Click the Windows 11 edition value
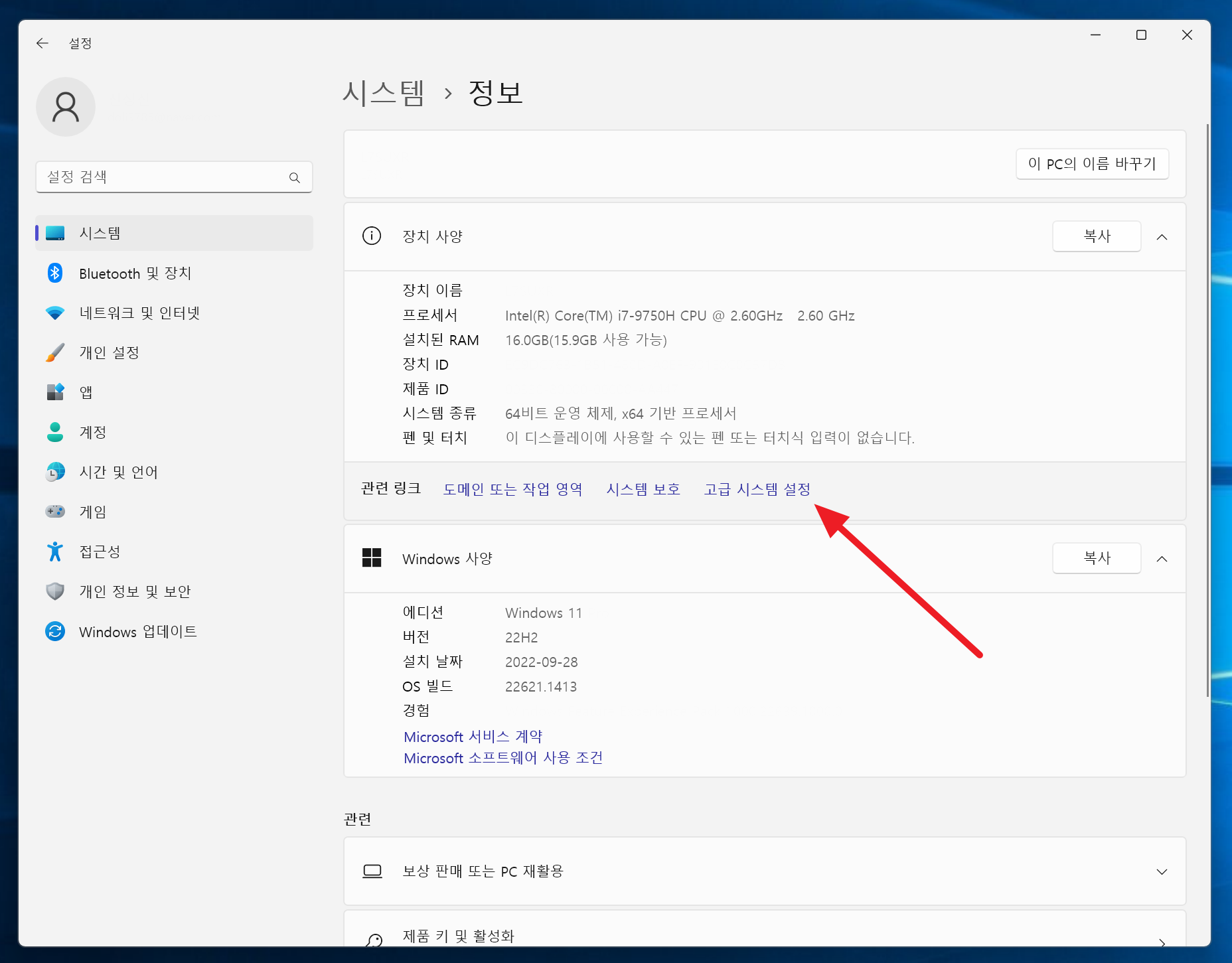This screenshot has width=1232, height=963. (544, 613)
